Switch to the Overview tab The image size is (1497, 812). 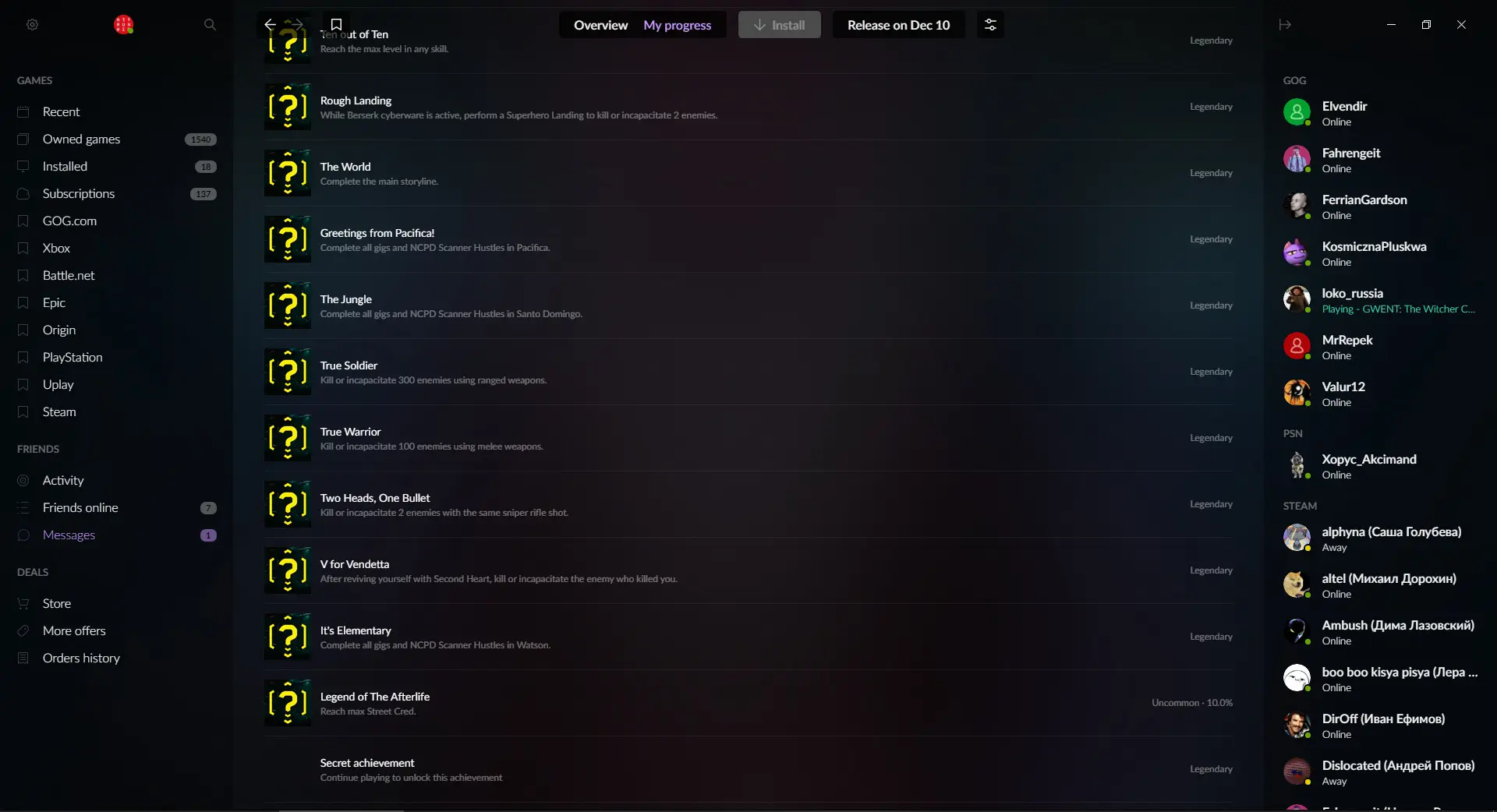click(600, 25)
